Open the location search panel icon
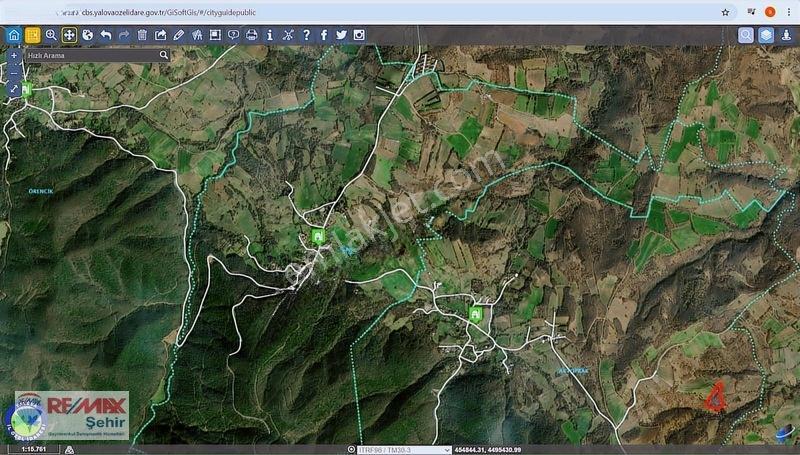This screenshot has height=455, width=800. point(746,35)
